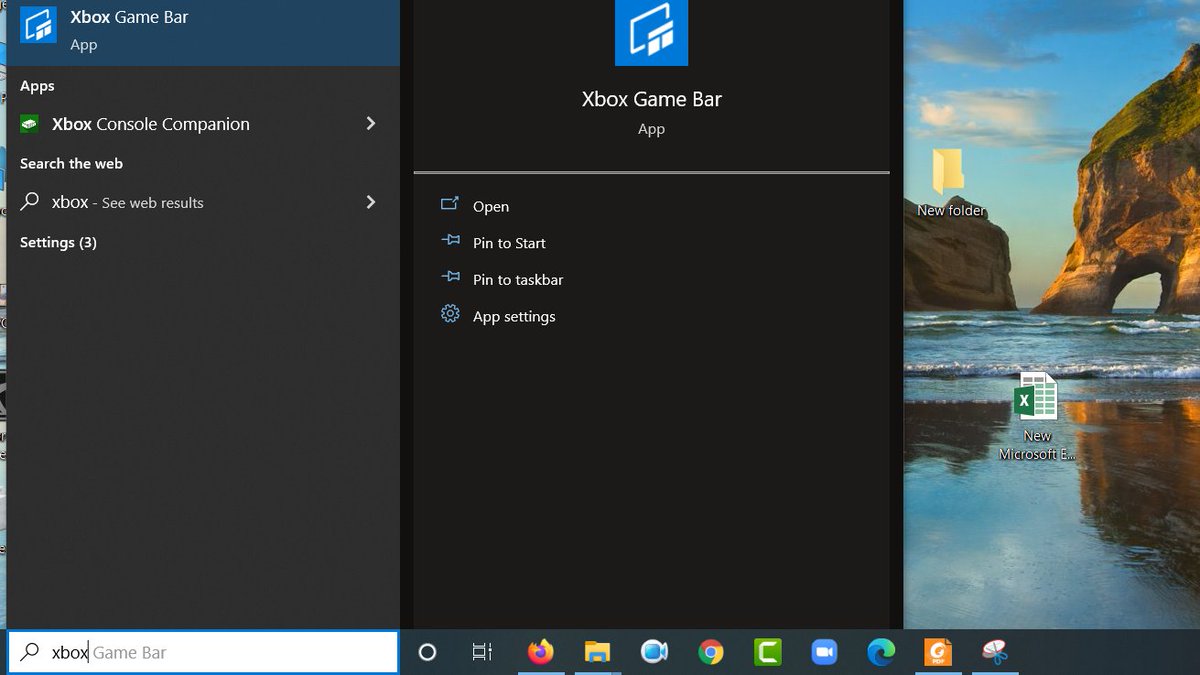Open Camtasia green icon on taskbar
The height and width of the screenshot is (675, 1200).
768,652
